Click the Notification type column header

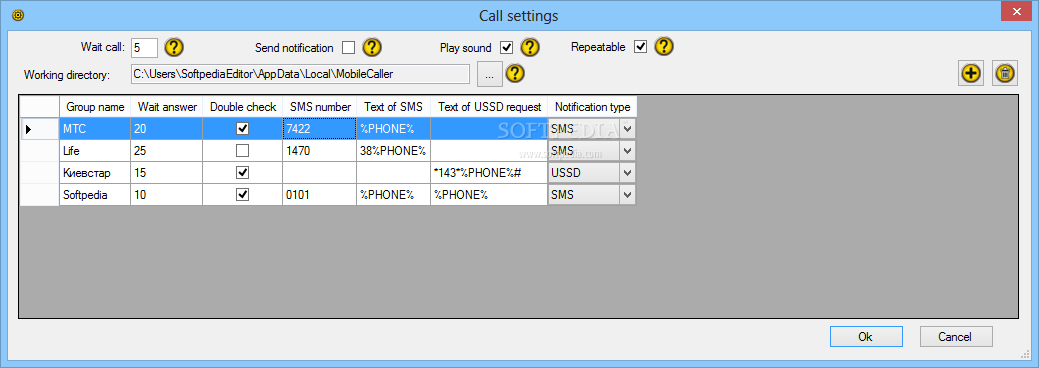coord(592,107)
